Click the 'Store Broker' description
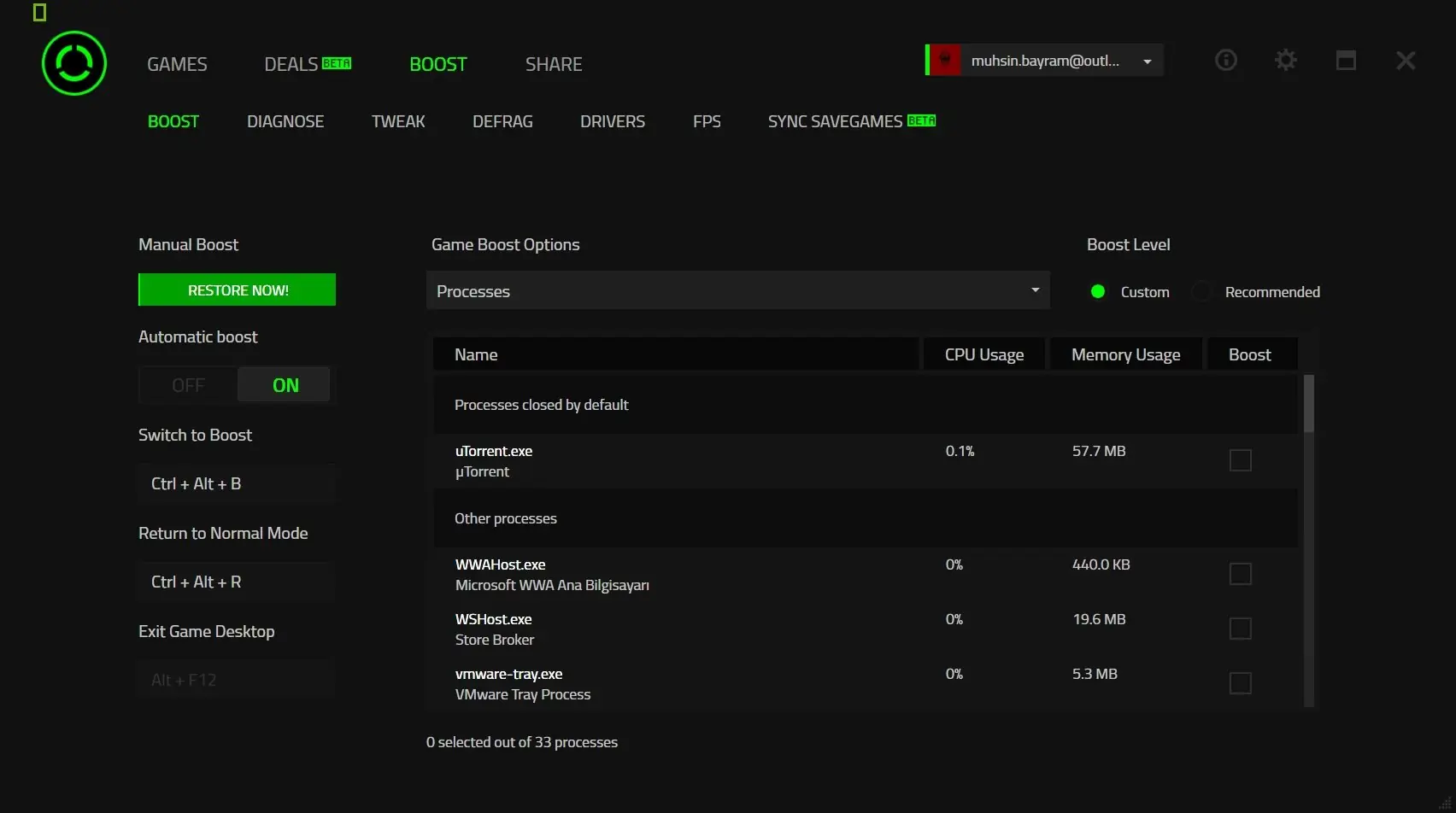1456x813 pixels. 495,640
